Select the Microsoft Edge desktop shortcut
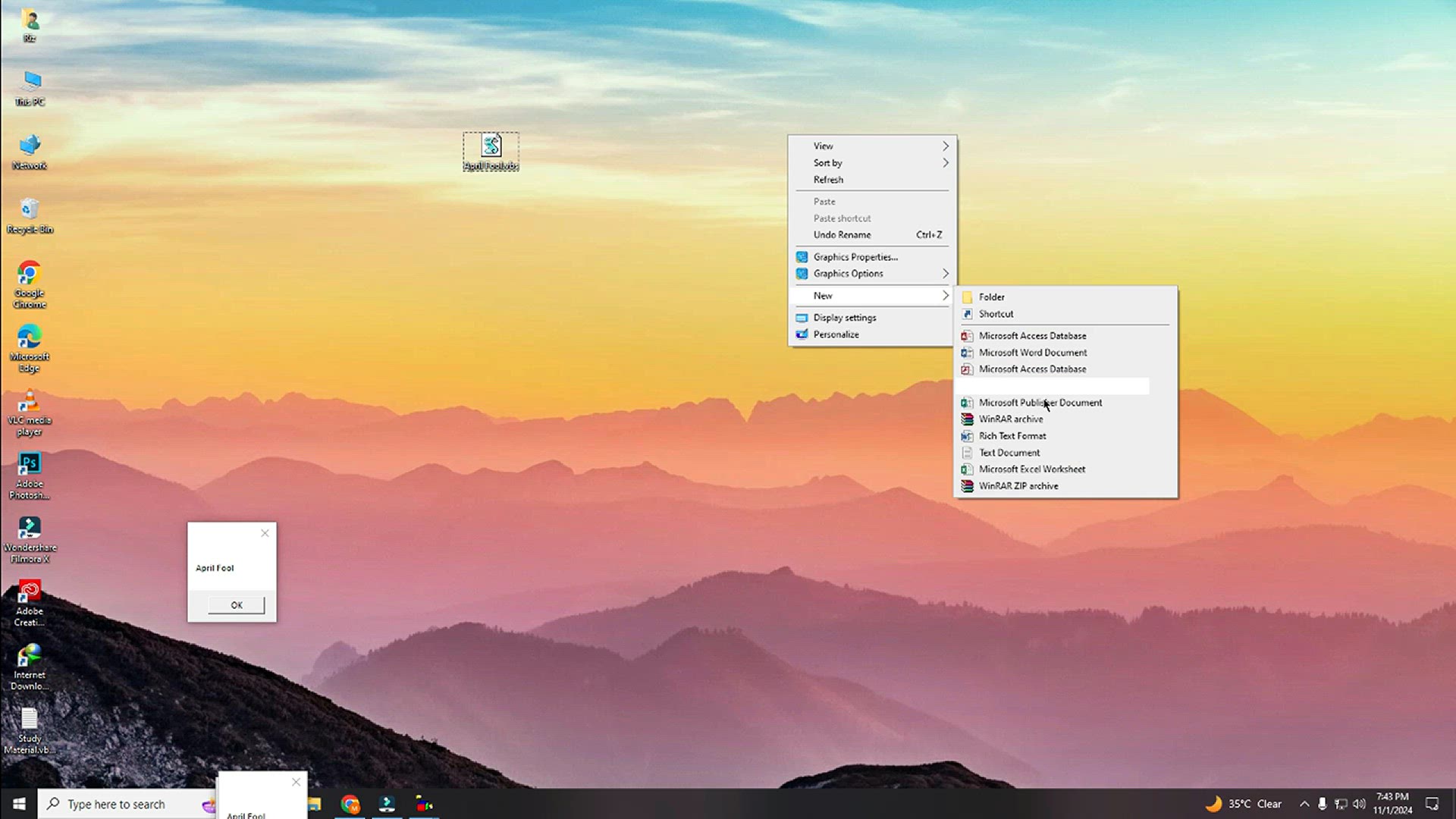Image resolution: width=1456 pixels, height=819 pixels. pos(30,348)
